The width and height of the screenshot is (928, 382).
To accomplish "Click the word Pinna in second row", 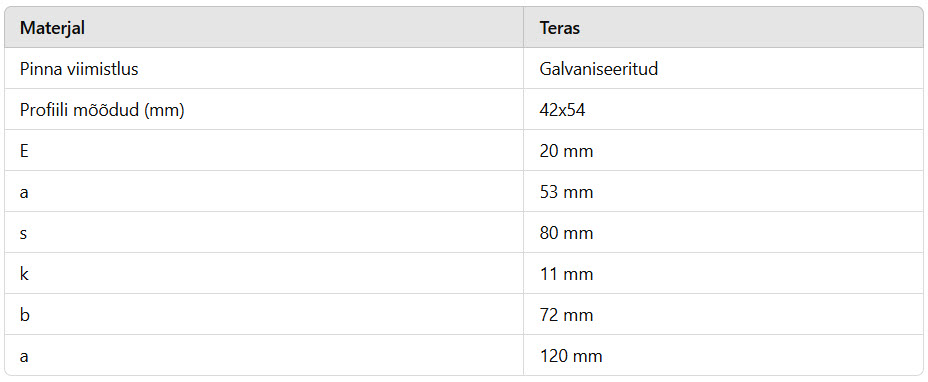I will [x=39, y=69].
